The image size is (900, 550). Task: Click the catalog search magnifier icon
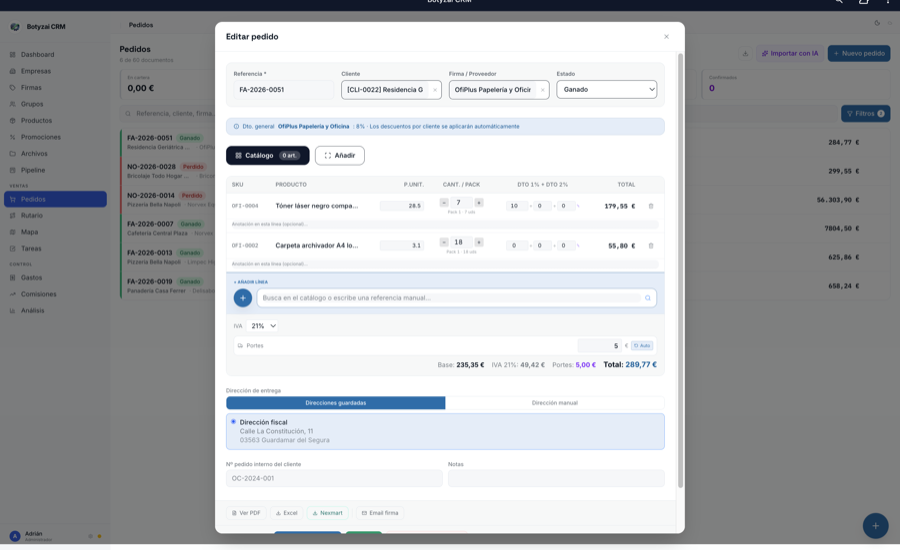pyautogui.click(x=647, y=298)
